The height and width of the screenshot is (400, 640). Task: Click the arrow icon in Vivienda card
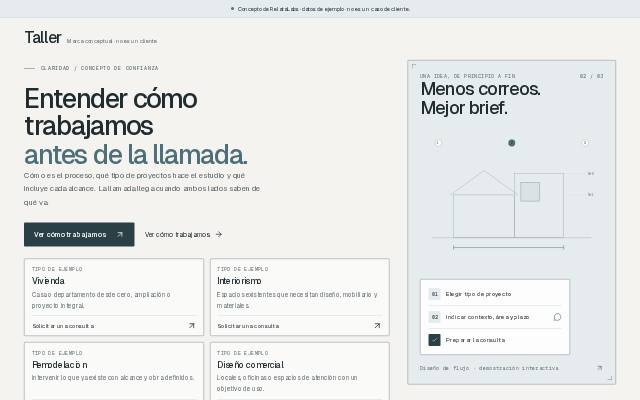click(x=191, y=325)
